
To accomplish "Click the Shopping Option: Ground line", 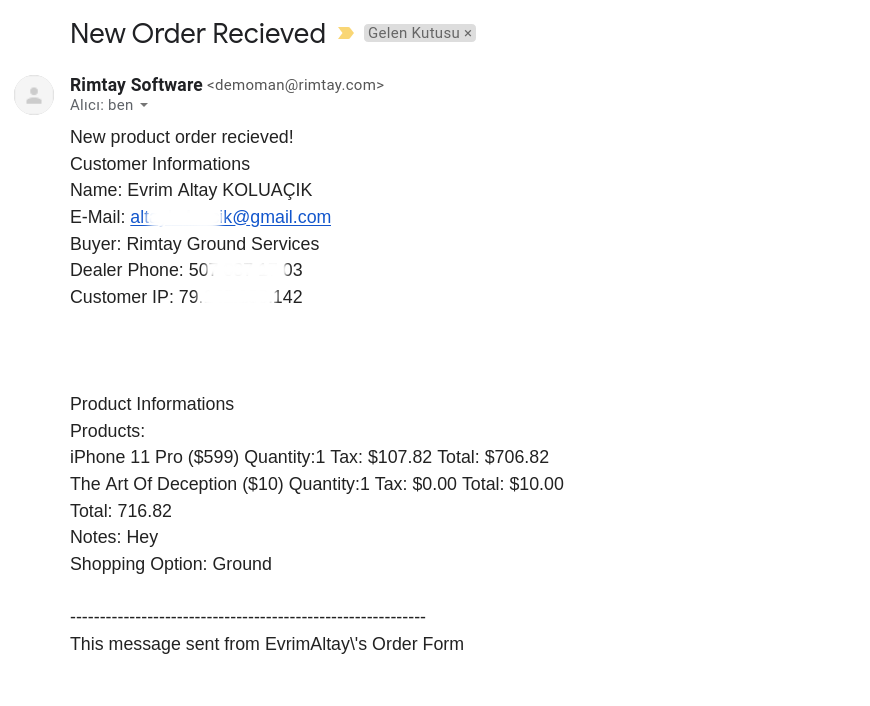I will 171,564.
